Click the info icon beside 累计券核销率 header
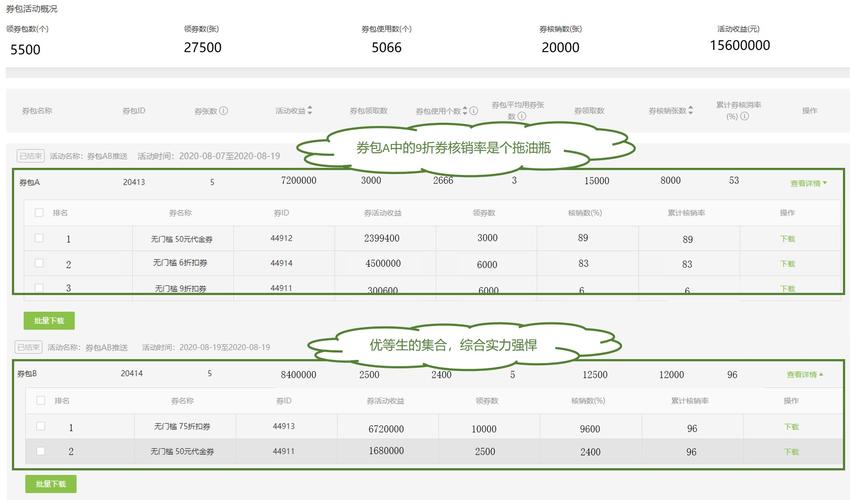 pos(744,116)
